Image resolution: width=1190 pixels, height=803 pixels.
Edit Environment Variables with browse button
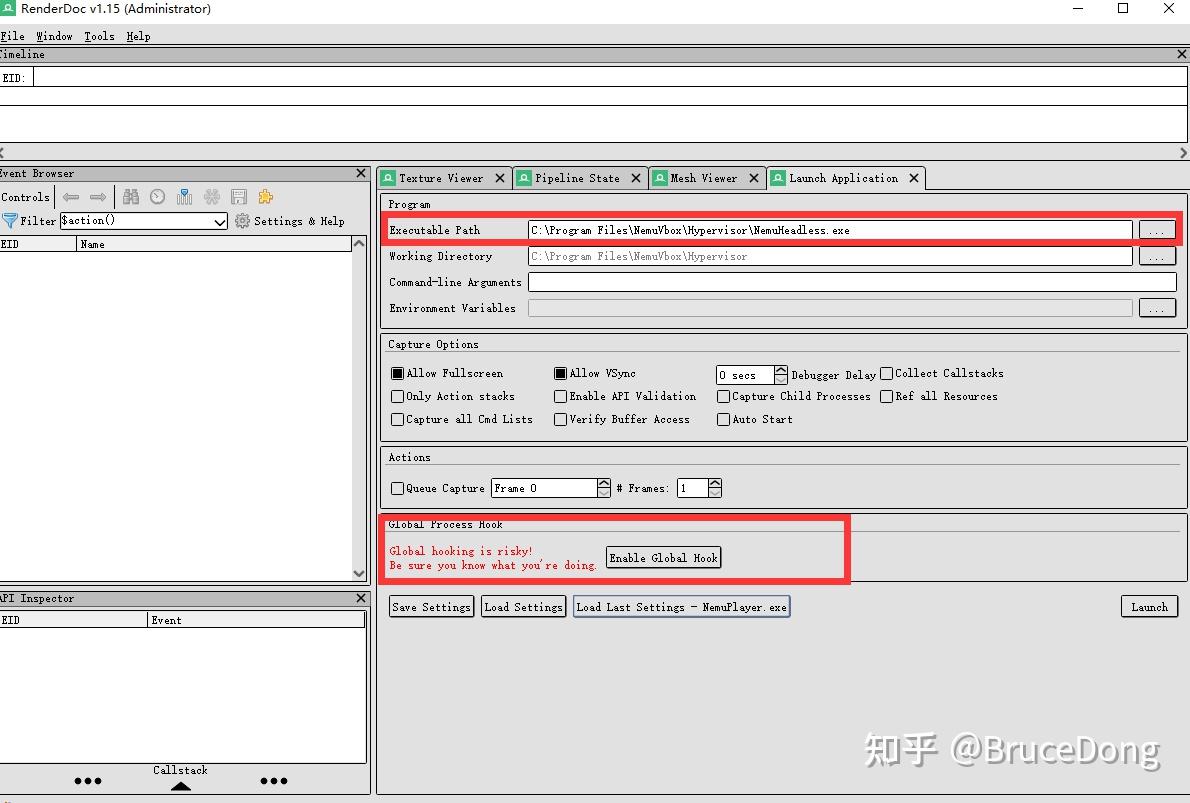click(1157, 308)
